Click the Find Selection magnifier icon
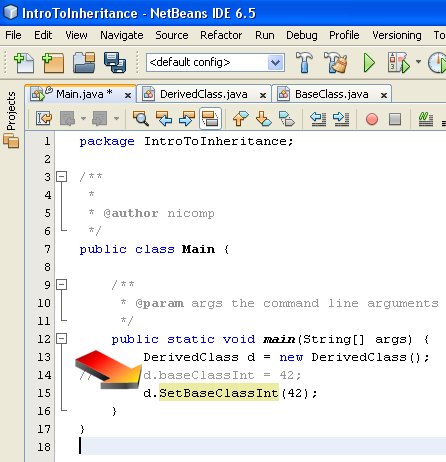Screen dimensions: 446x462 (141, 118)
